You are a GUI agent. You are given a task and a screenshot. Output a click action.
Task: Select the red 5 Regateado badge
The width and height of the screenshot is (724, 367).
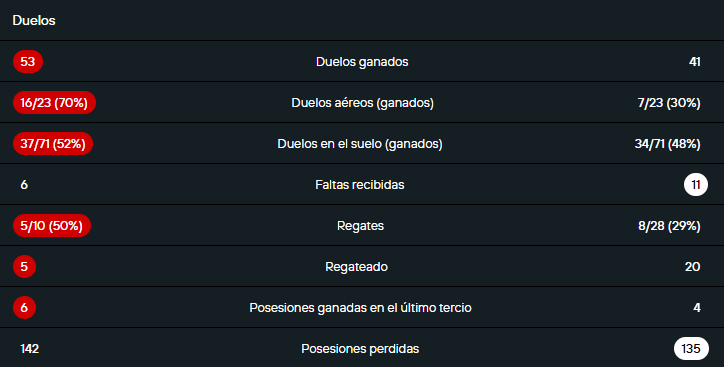coord(24,266)
